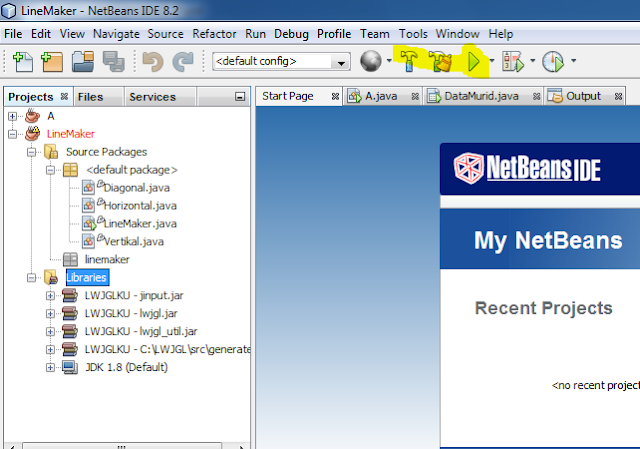Switch to the A.java editor tab
This screenshot has height=449, width=640.
(x=381, y=96)
